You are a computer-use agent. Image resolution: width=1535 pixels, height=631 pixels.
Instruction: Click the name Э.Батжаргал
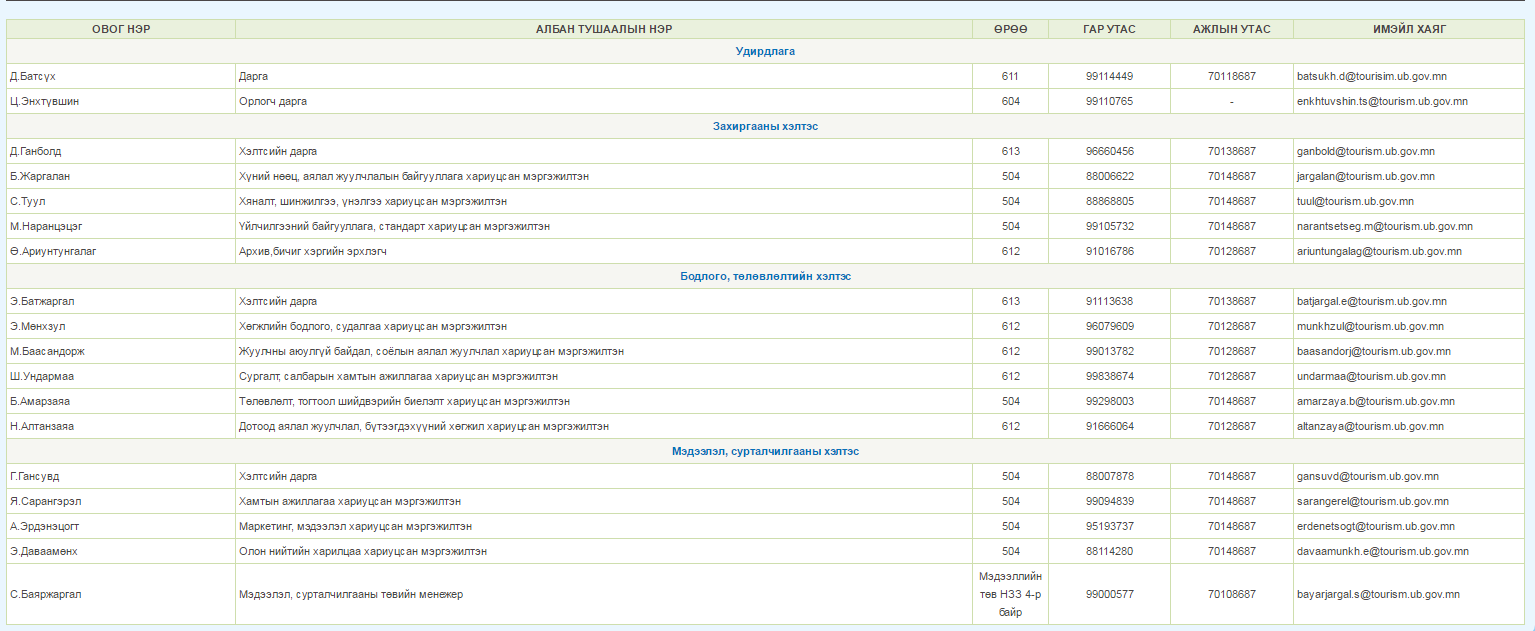tap(42, 301)
